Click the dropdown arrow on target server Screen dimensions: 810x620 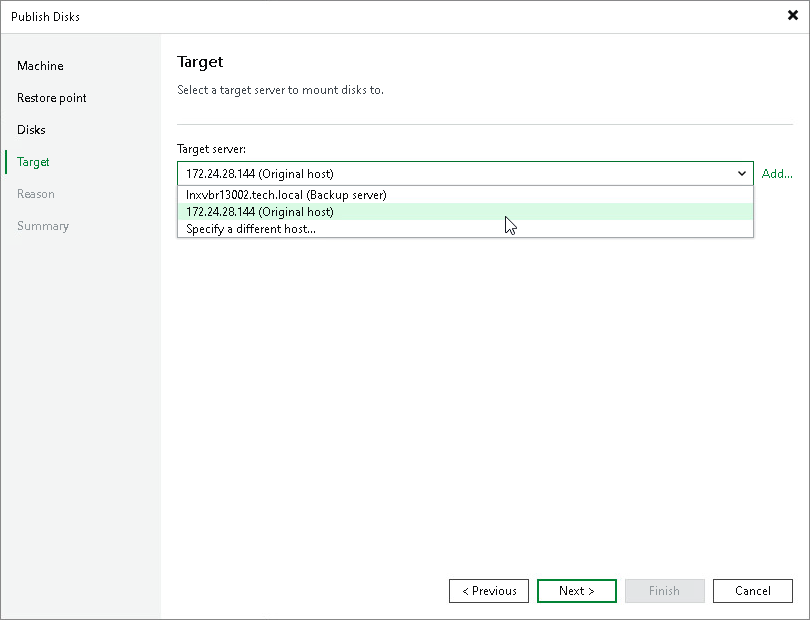click(742, 173)
